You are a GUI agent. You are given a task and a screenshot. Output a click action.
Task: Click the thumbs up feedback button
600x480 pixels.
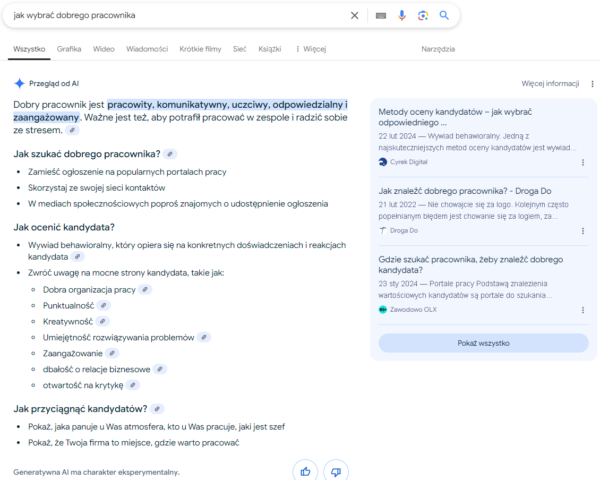coord(305,471)
